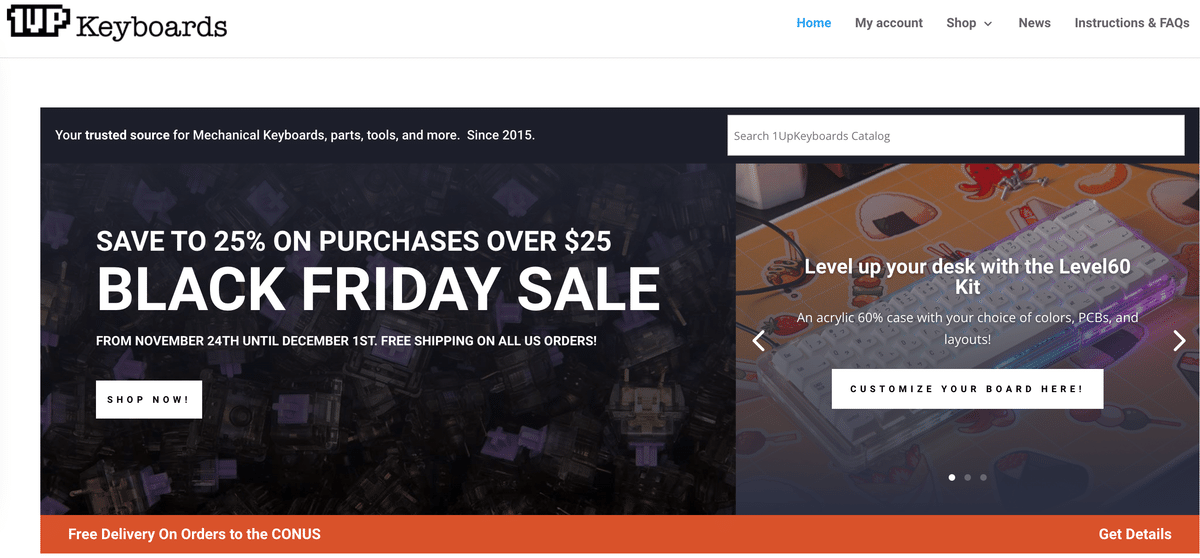Advance carousel with right arrow

pyautogui.click(x=1179, y=341)
